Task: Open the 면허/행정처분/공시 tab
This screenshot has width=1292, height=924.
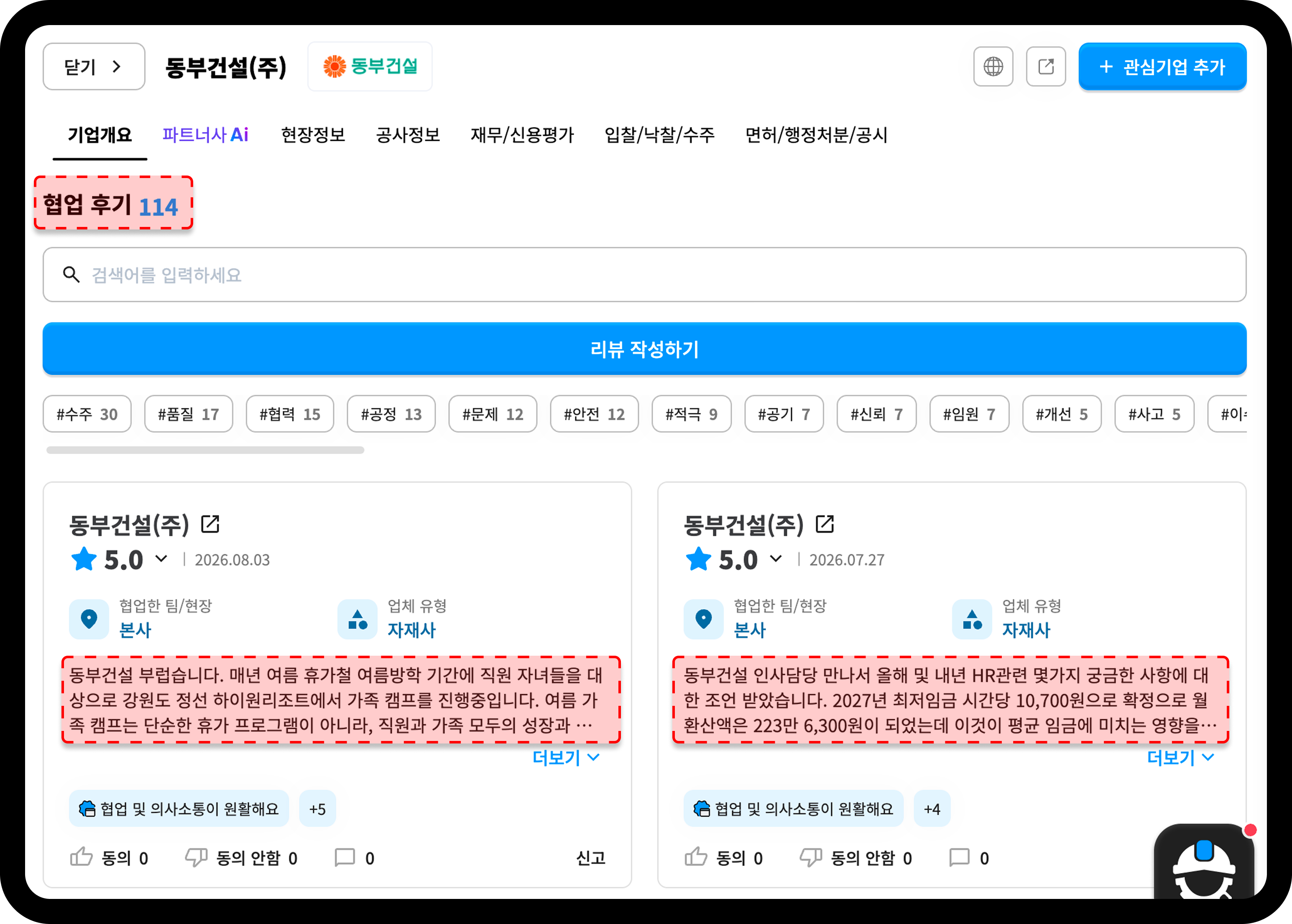Action: [x=817, y=135]
